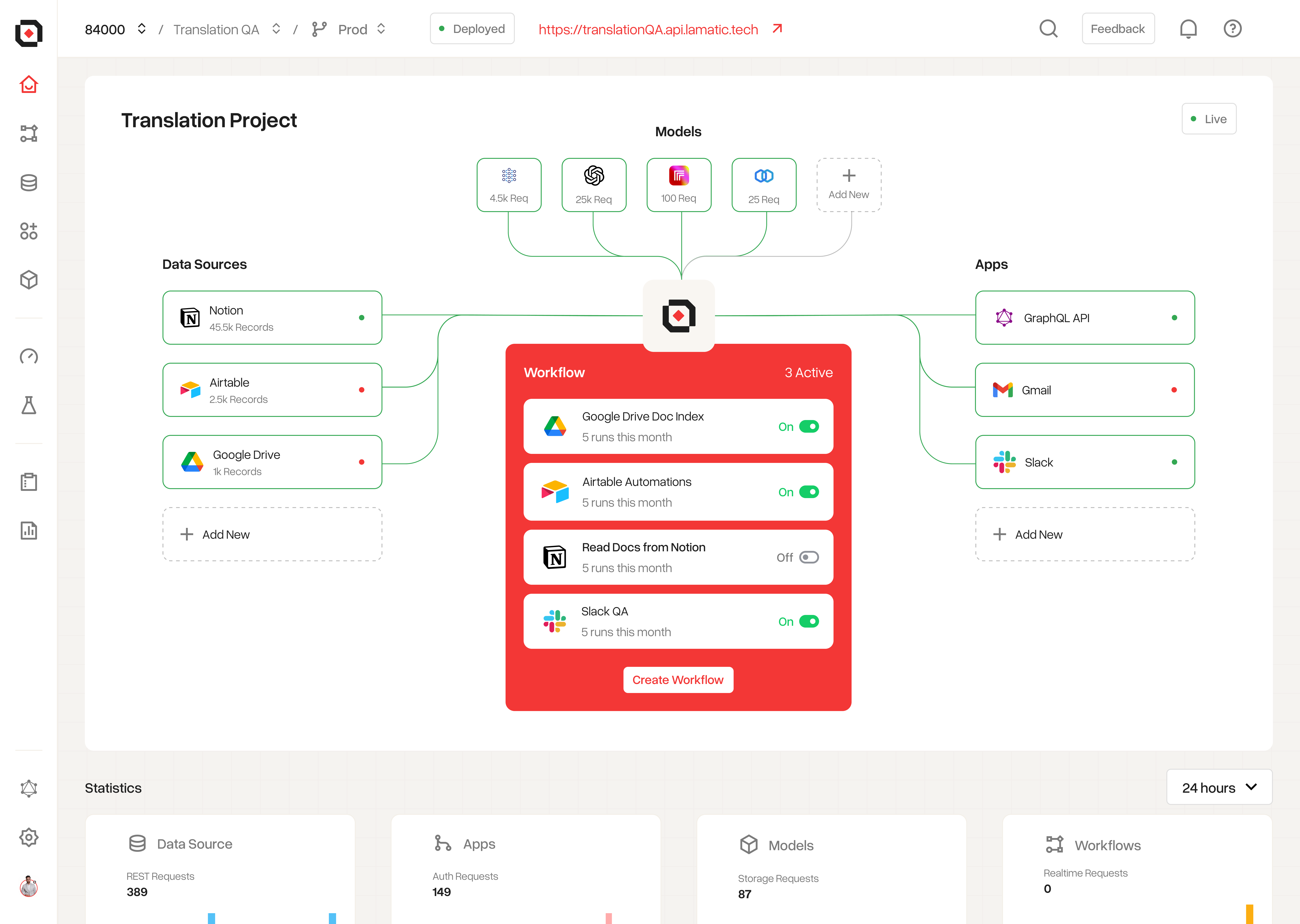1300x924 pixels.
Task: Open the help question mark icon
Action: tap(1233, 28)
